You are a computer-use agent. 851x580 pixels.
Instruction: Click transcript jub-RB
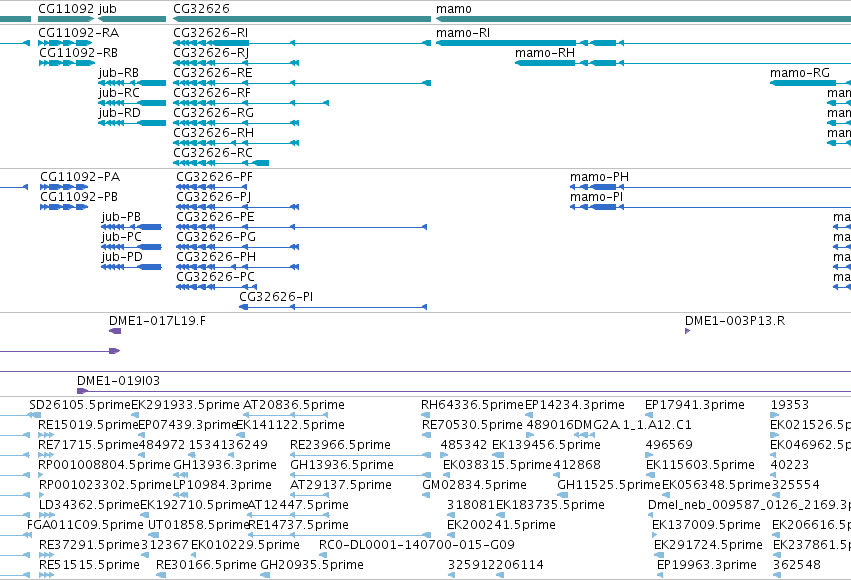point(118,73)
